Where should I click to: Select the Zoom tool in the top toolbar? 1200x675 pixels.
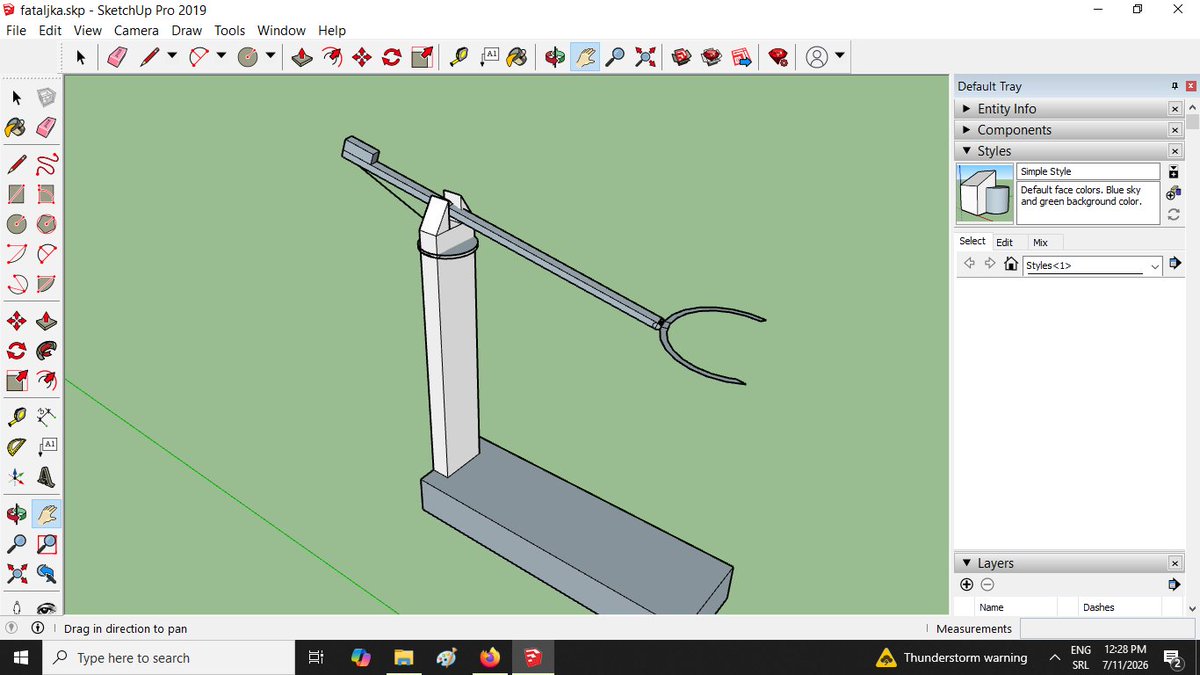(x=615, y=57)
